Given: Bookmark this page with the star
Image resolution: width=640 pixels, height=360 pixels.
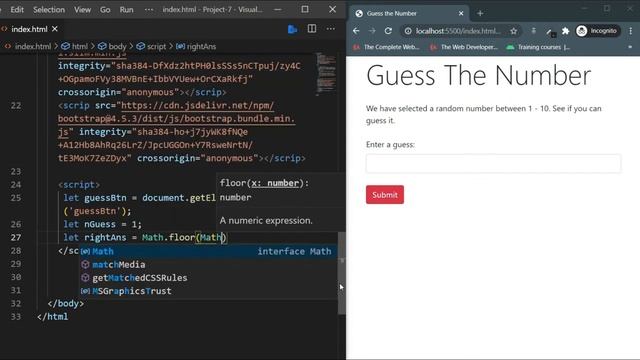Looking at the screenshot, I should [513, 31].
